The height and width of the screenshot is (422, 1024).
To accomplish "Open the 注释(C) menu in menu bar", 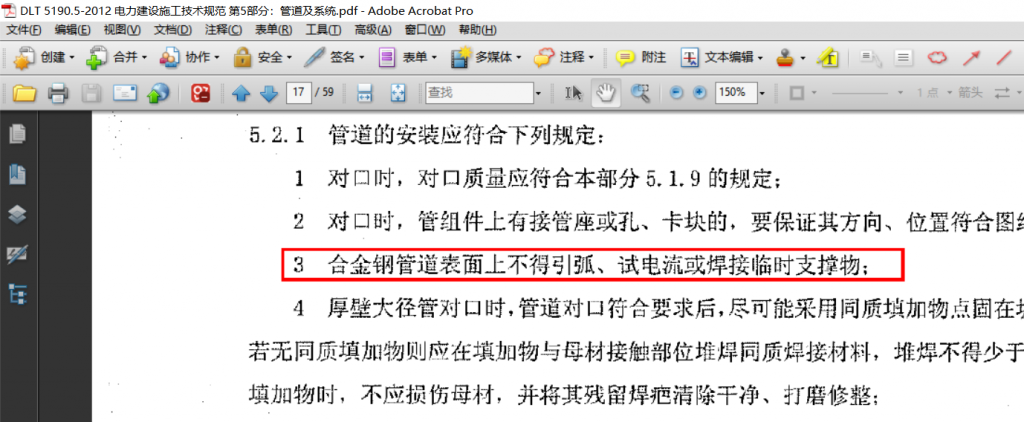I will (223, 30).
